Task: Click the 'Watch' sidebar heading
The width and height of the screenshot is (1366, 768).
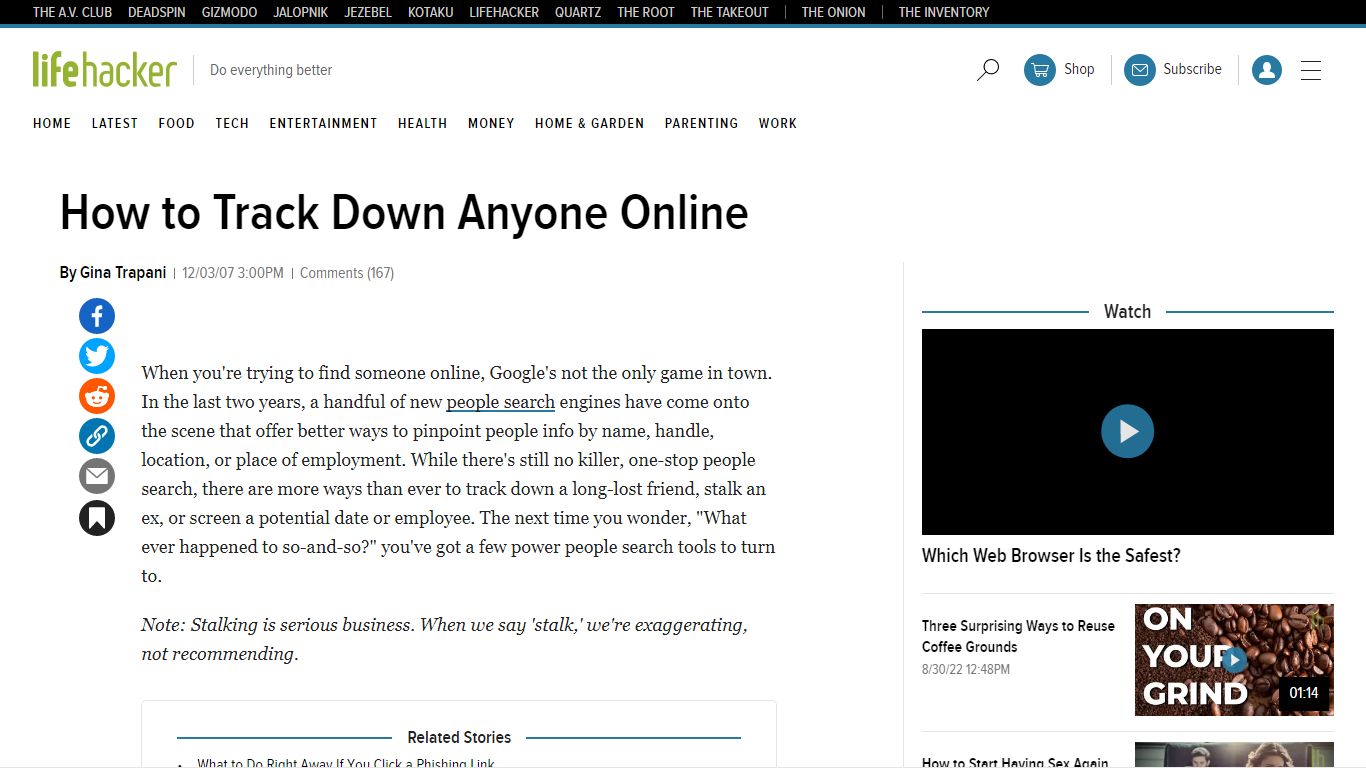Action: [x=1127, y=311]
